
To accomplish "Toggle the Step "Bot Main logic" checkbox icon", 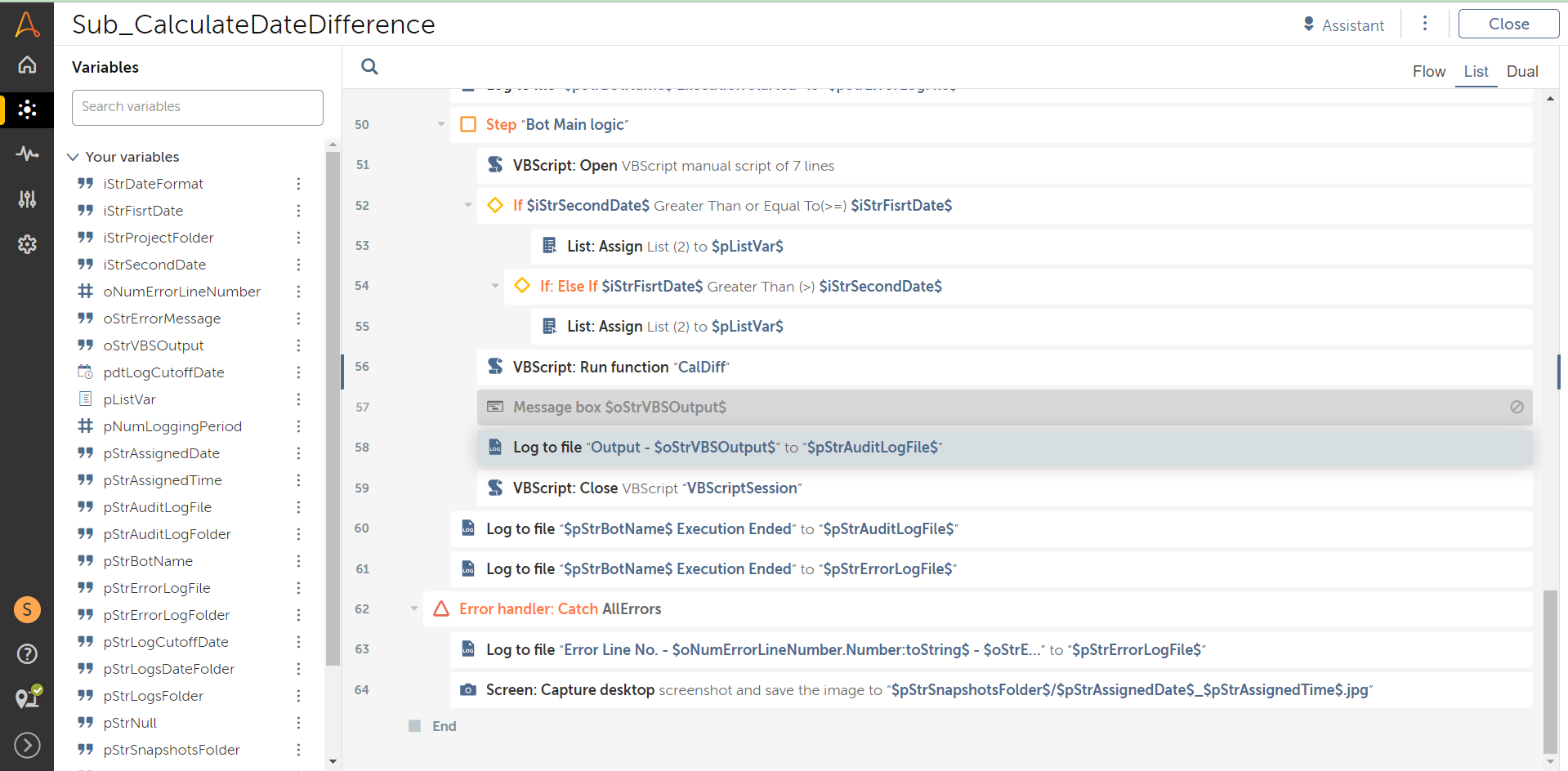I will pos(468,124).
